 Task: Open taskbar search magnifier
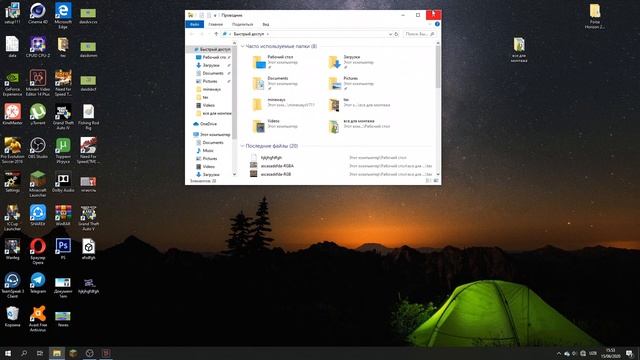[x=24, y=353]
